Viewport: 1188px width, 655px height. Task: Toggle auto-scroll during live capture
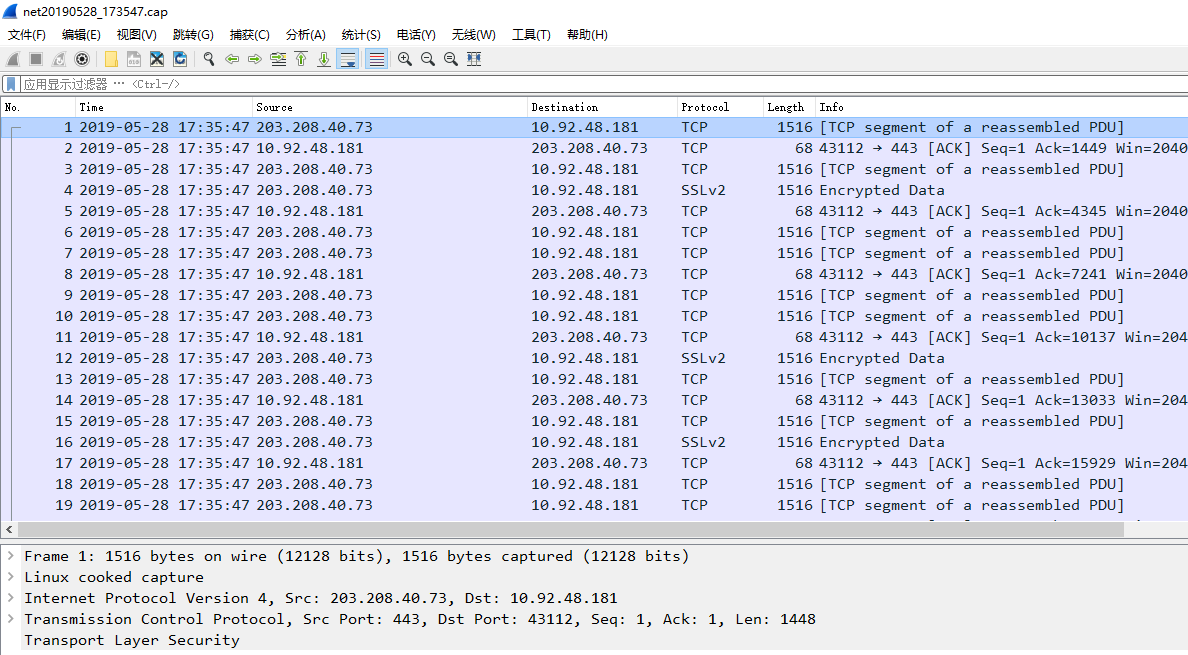coord(348,59)
